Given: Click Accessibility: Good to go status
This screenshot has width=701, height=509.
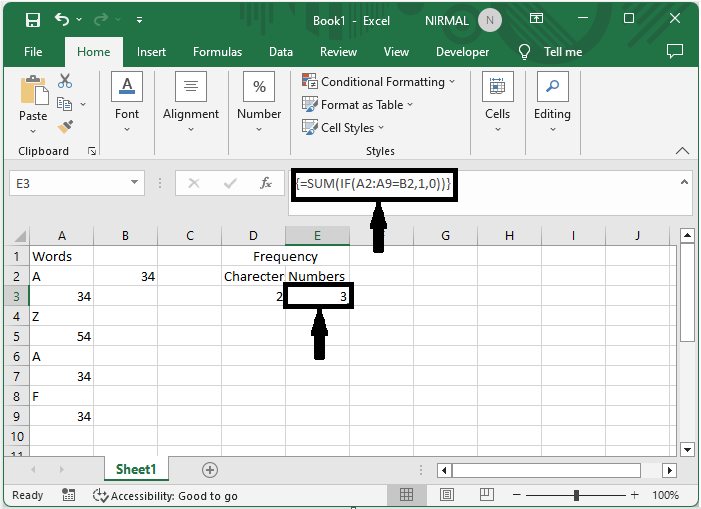Looking at the screenshot, I should tap(165, 496).
